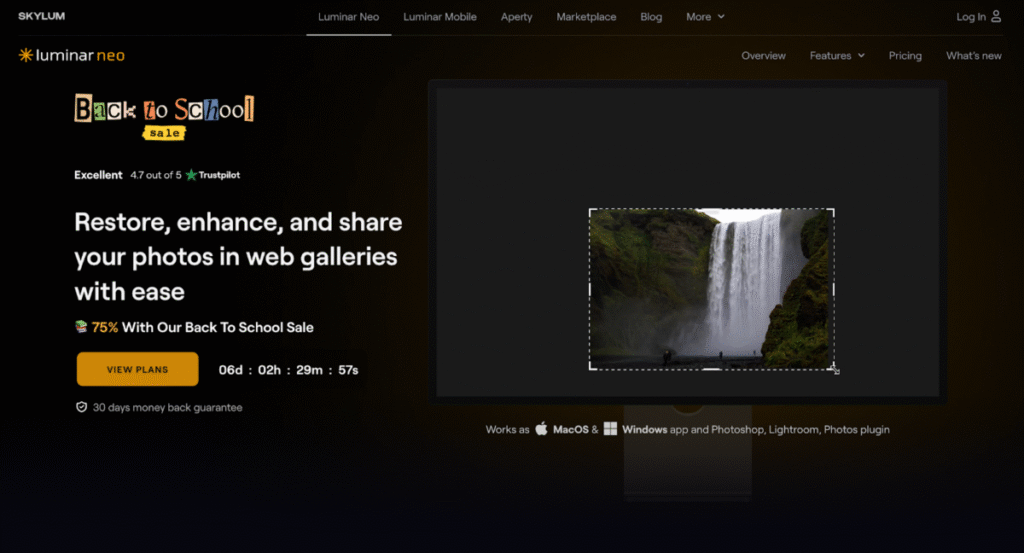
Task: Click the Apple MacOS icon
Action: (x=541, y=429)
